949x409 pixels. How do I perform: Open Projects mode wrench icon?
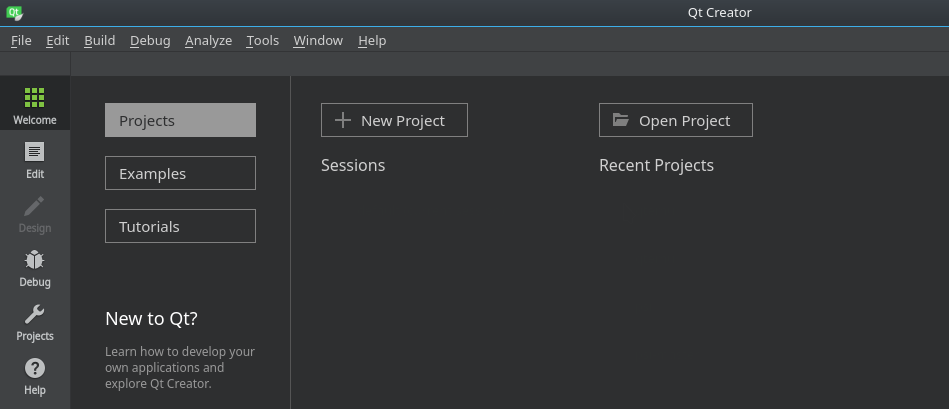pyautogui.click(x=34, y=314)
